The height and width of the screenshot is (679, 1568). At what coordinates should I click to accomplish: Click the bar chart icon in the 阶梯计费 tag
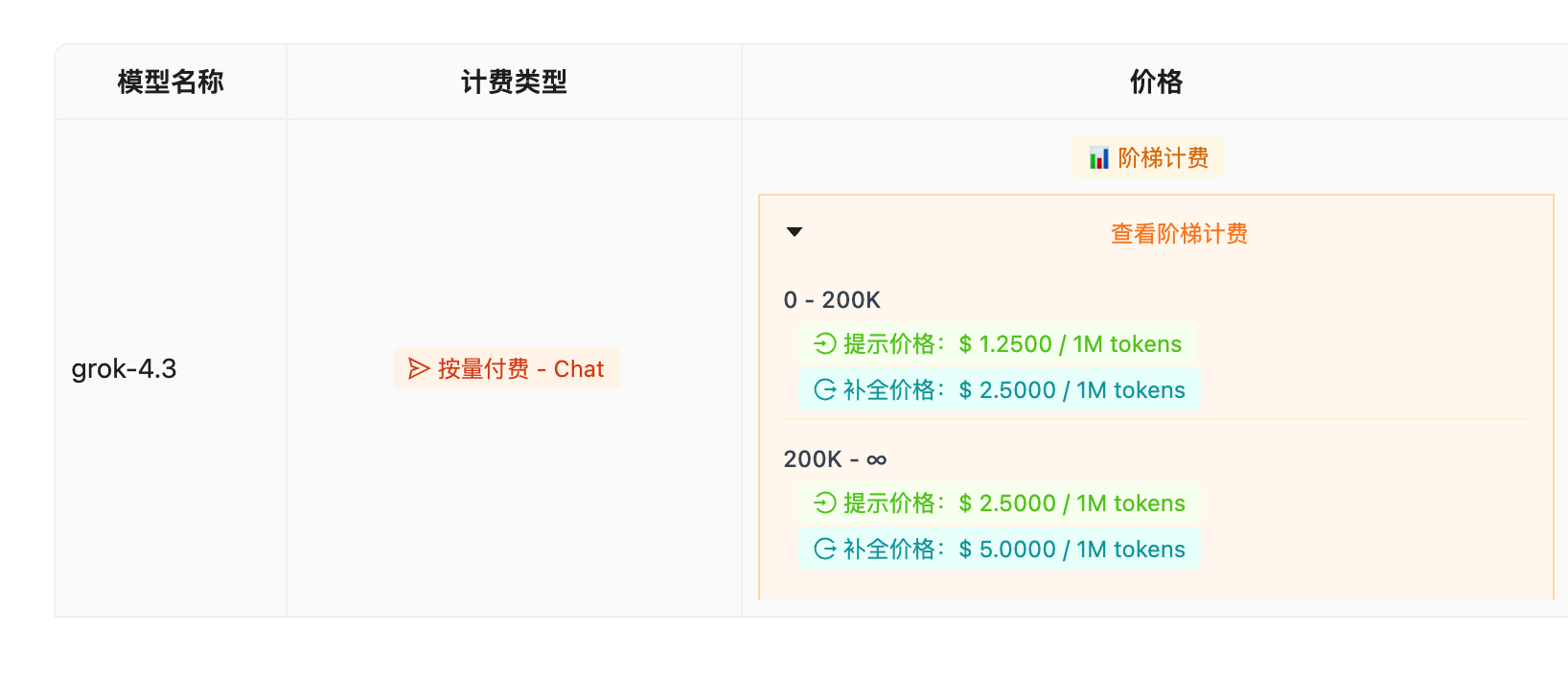click(1098, 157)
